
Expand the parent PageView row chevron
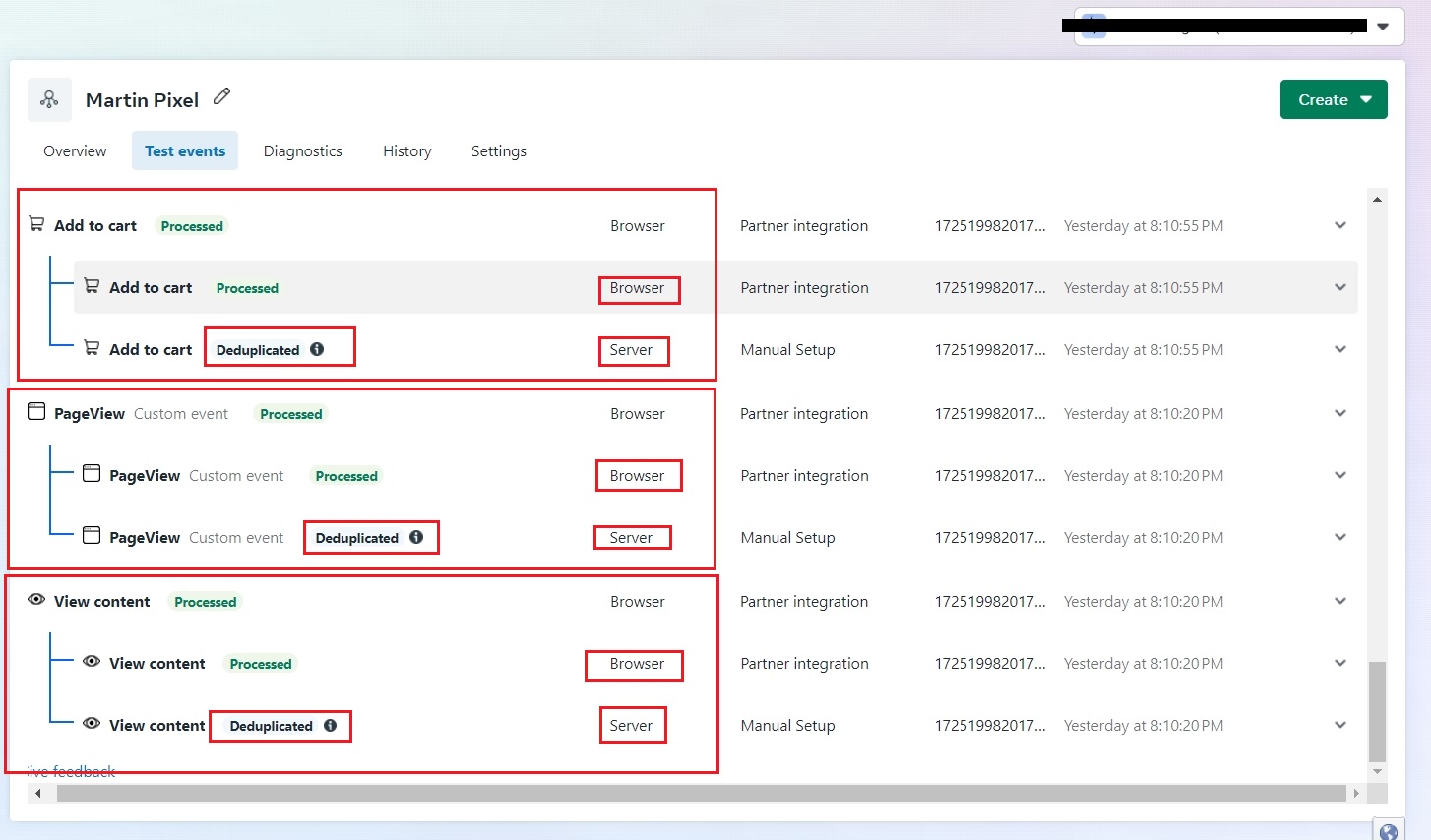(x=1340, y=413)
